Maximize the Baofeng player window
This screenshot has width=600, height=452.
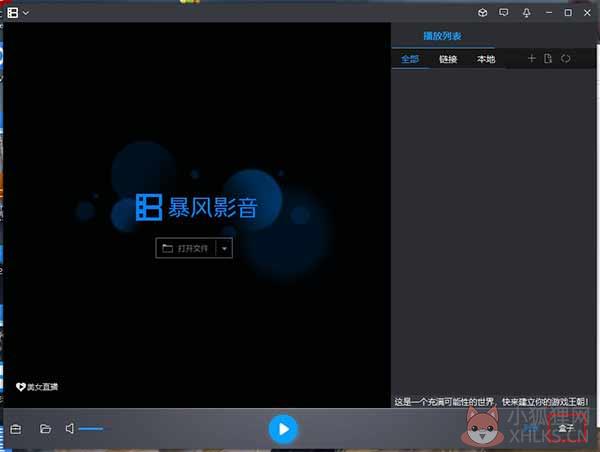pyautogui.click(x=568, y=13)
